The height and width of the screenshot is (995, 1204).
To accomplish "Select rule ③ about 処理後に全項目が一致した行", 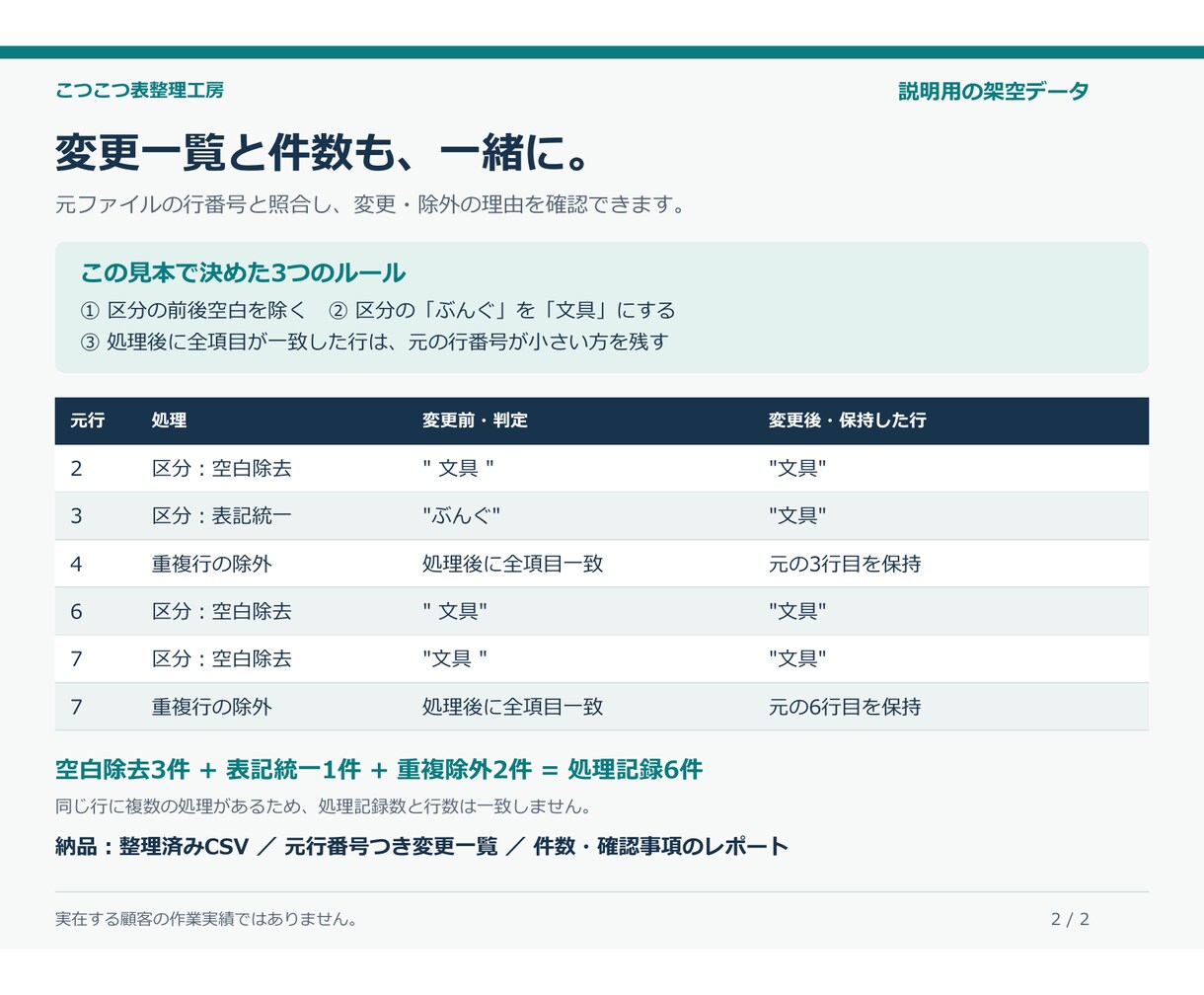I will tap(374, 342).
